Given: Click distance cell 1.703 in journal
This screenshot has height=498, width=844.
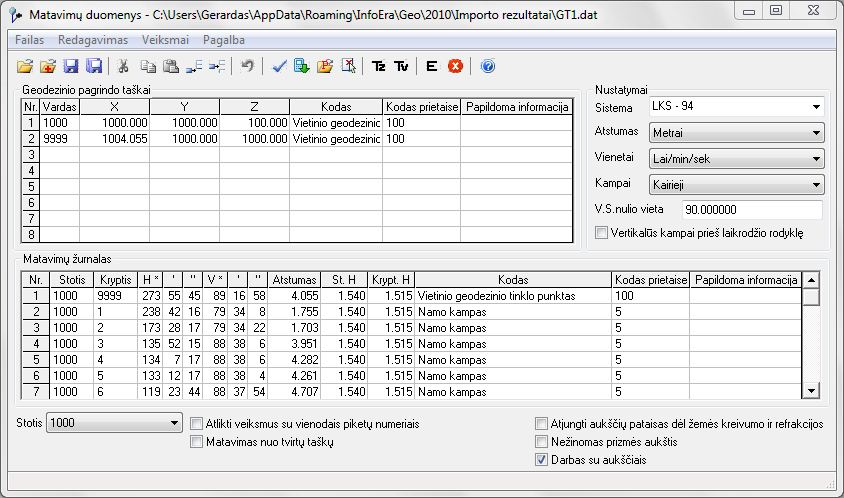Looking at the screenshot, I should [x=294, y=328].
